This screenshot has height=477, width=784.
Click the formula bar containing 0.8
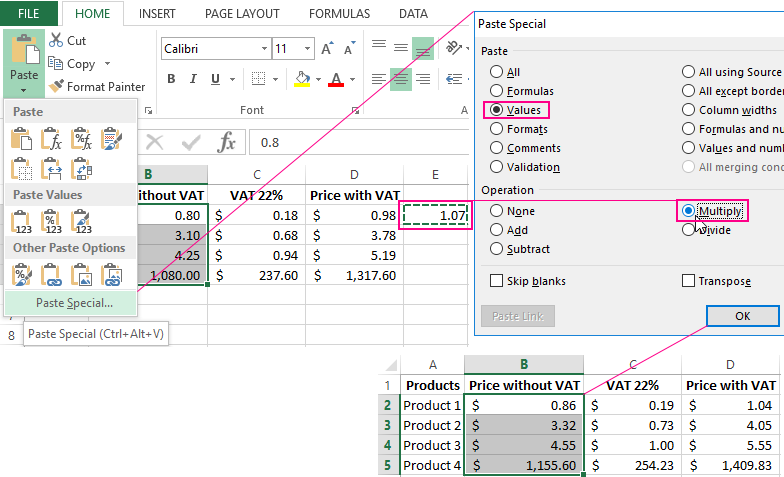(350, 142)
